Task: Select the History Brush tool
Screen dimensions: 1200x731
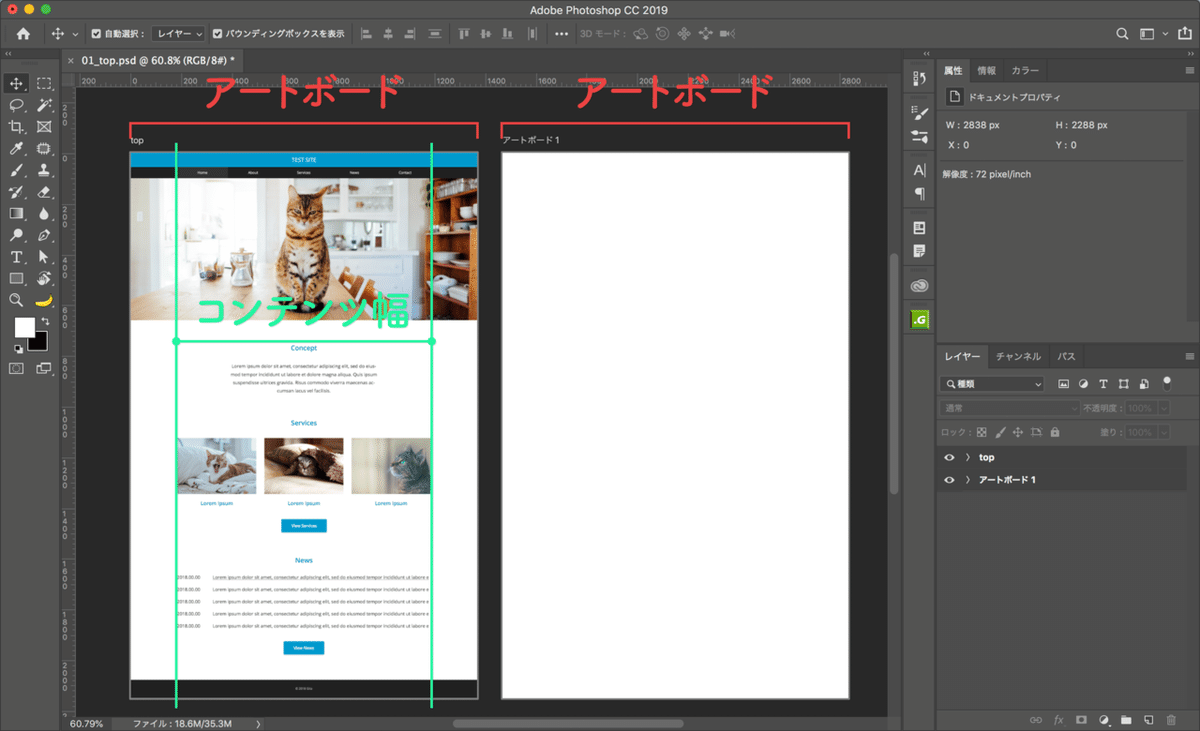Action: [x=17, y=192]
